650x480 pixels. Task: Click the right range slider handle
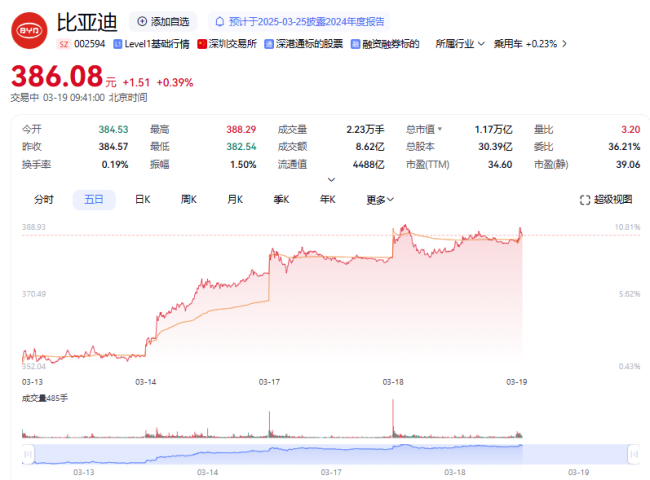click(x=634, y=454)
